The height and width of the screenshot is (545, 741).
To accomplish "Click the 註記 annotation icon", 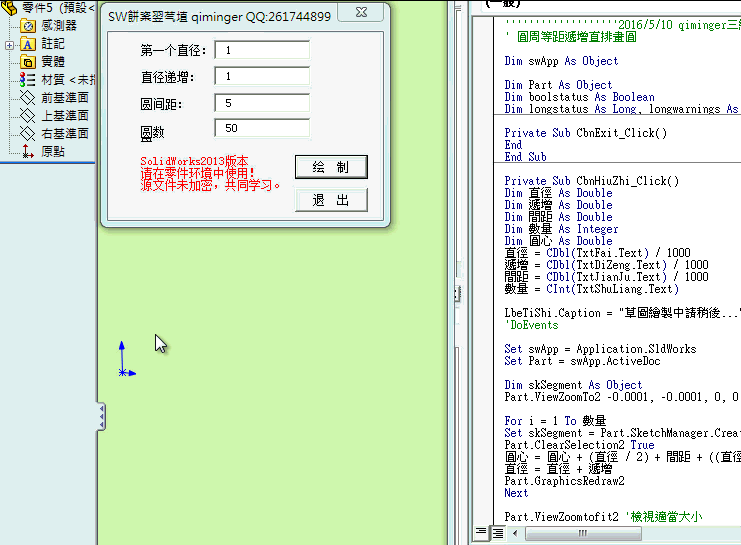I will pyautogui.click(x=28, y=44).
